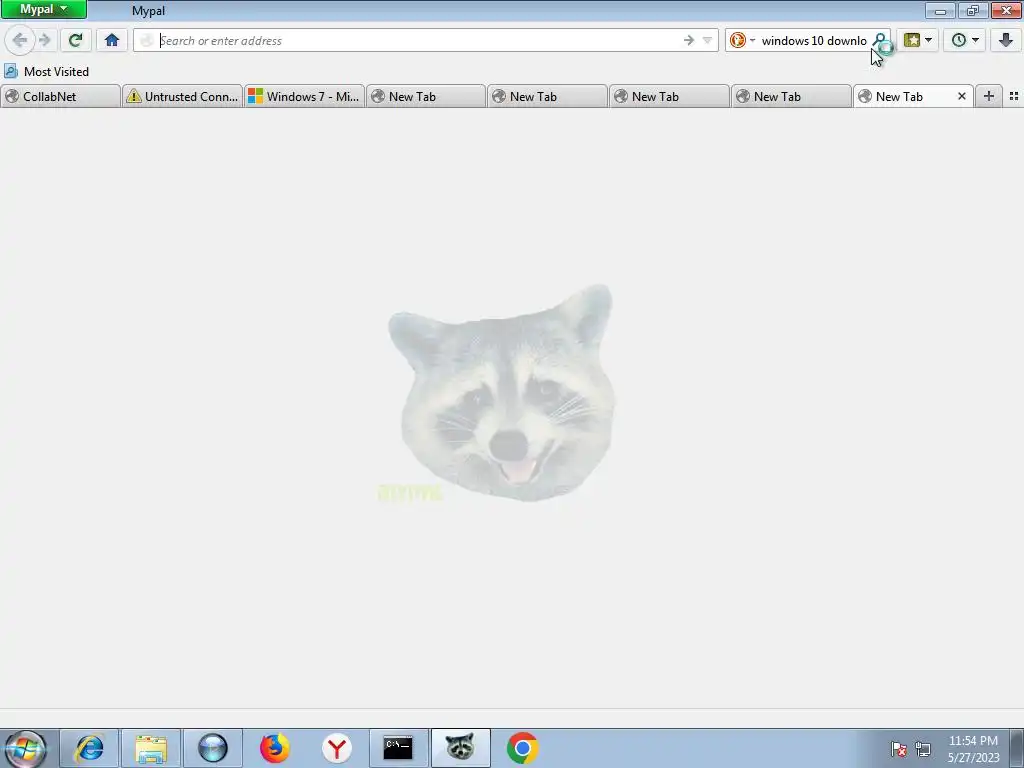Switch to the Untrusted Conn... tab
The image size is (1024, 768).
[x=183, y=97]
